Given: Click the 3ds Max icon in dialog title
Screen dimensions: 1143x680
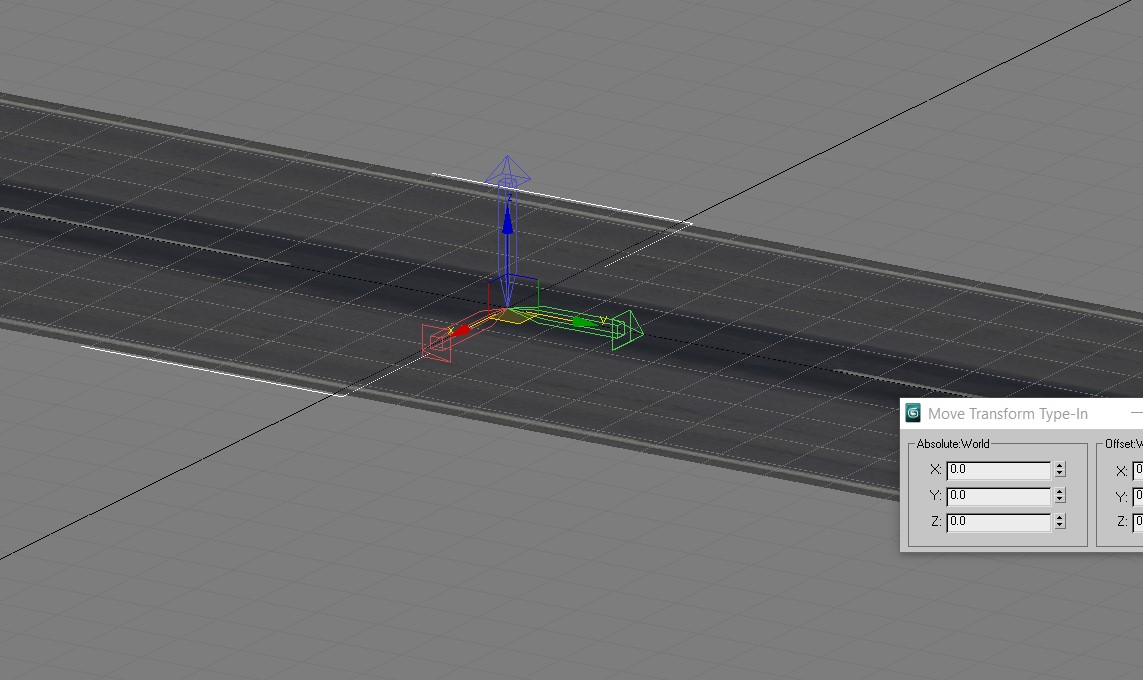Looking at the screenshot, I should 913,413.
